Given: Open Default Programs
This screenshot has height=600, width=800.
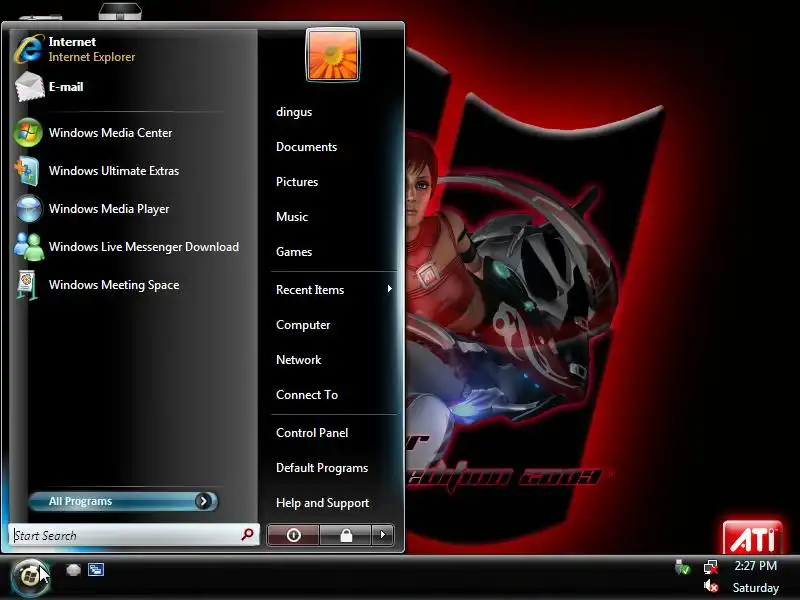Looking at the screenshot, I should pyautogui.click(x=322, y=468).
